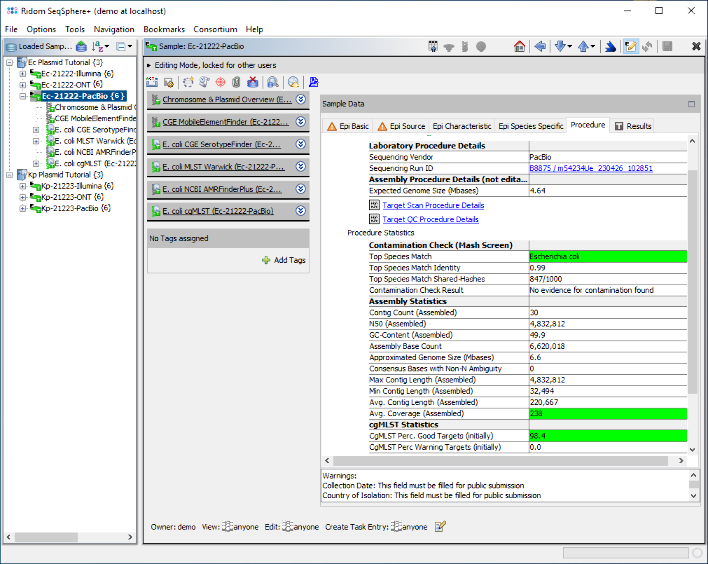The width and height of the screenshot is (708, 564).
Task: Open CGE MobileElementFinder result link
Action: 225,121
